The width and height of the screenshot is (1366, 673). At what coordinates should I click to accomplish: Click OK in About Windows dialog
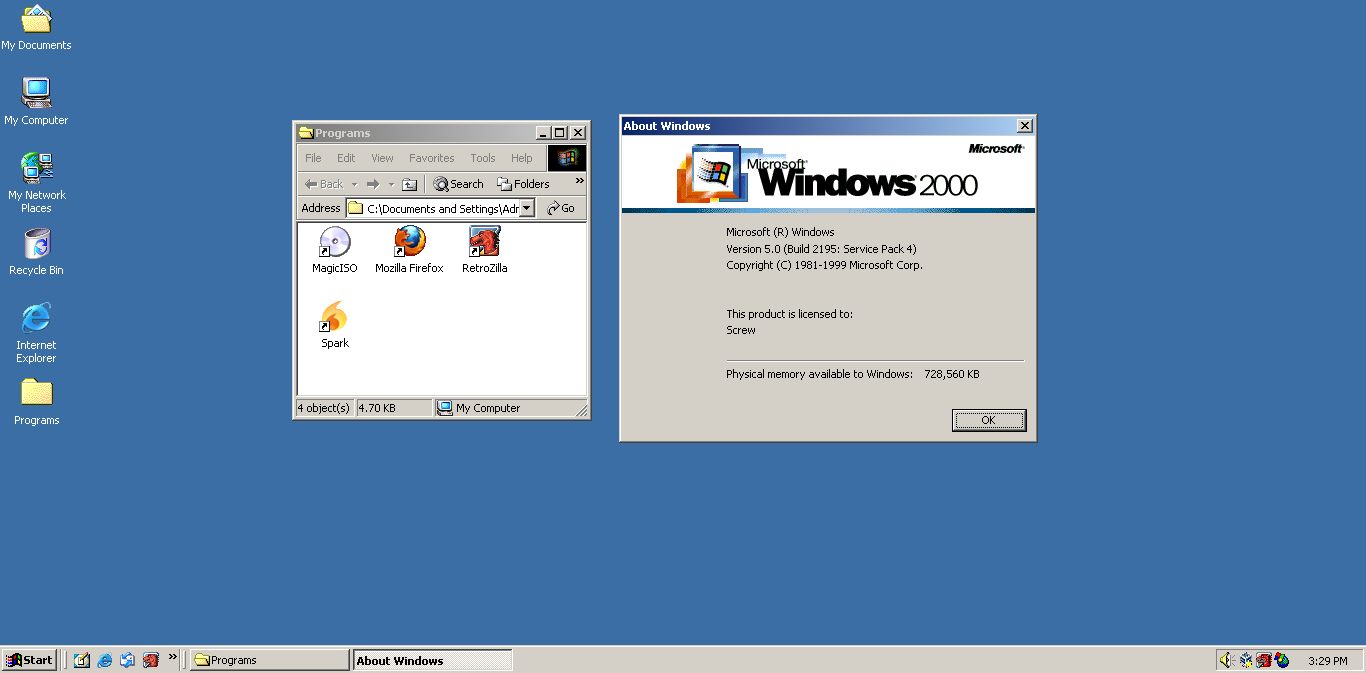(988, 420)
